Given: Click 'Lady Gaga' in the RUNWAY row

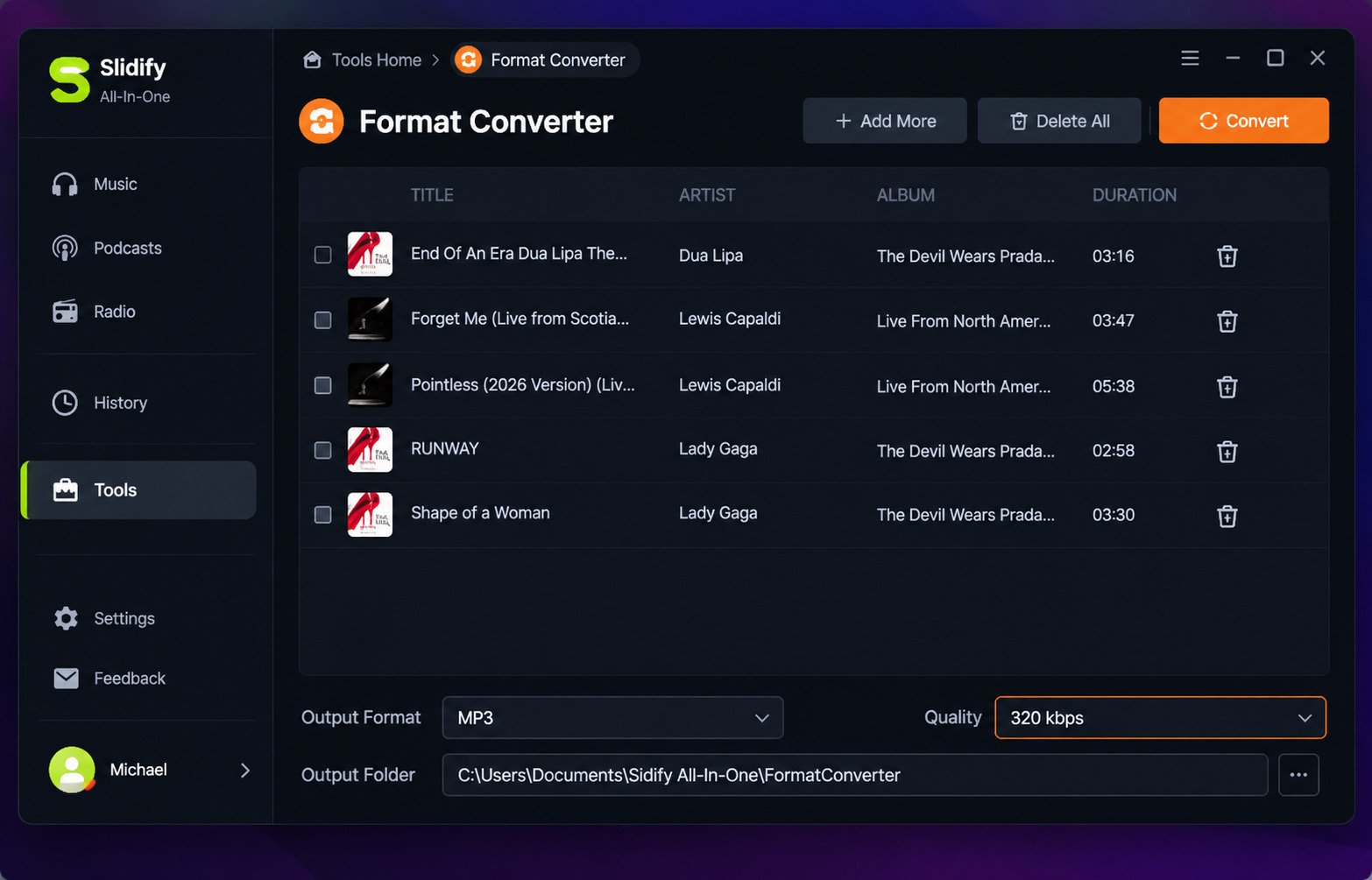Looking at the screenshot, I should tap(718, 448).
